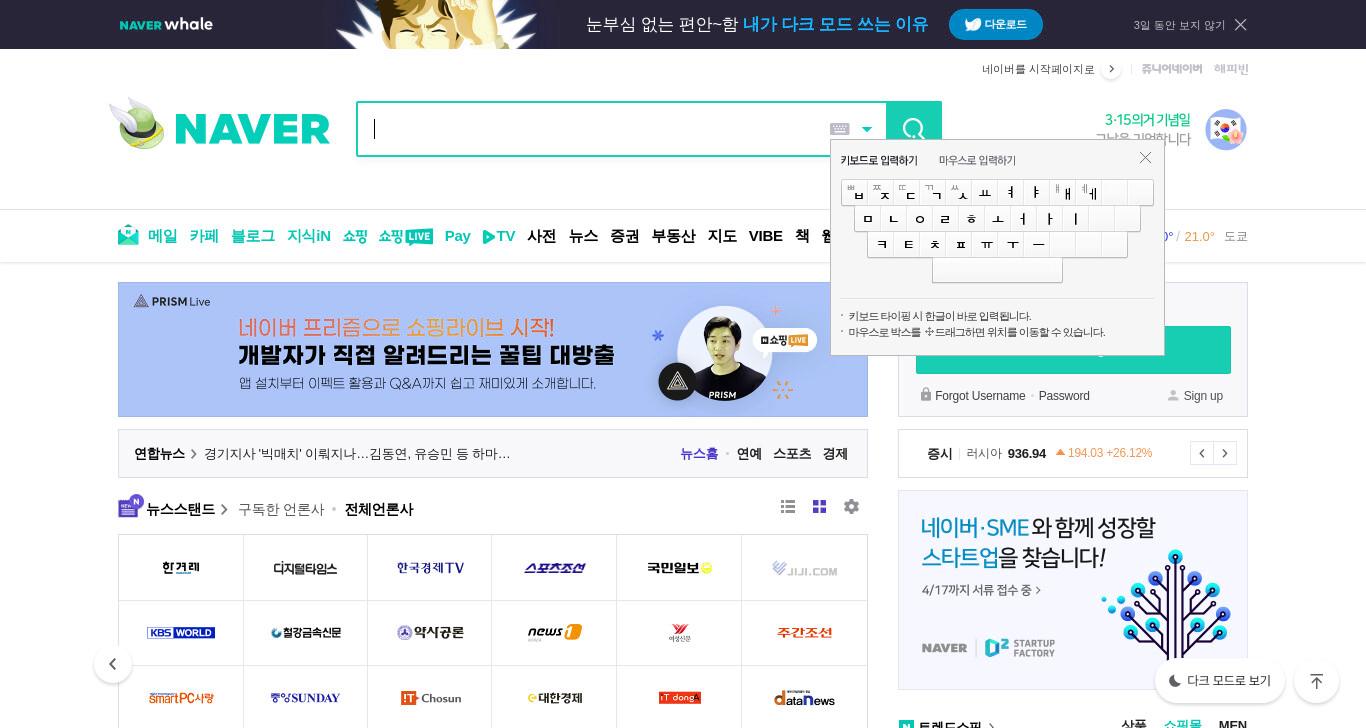The height and width of the screenshot is (728, 1366).
Task: Click the ㅁ key on virtual keyboard
Action: [x=868, y=218]
